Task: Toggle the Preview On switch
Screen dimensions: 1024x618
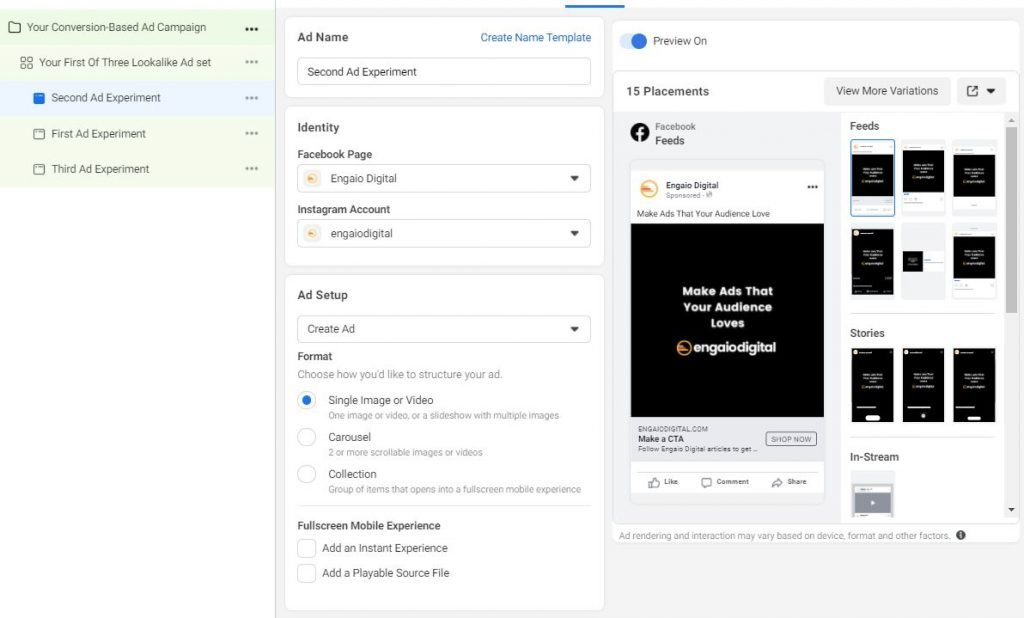Action: (x=633, y=41)
